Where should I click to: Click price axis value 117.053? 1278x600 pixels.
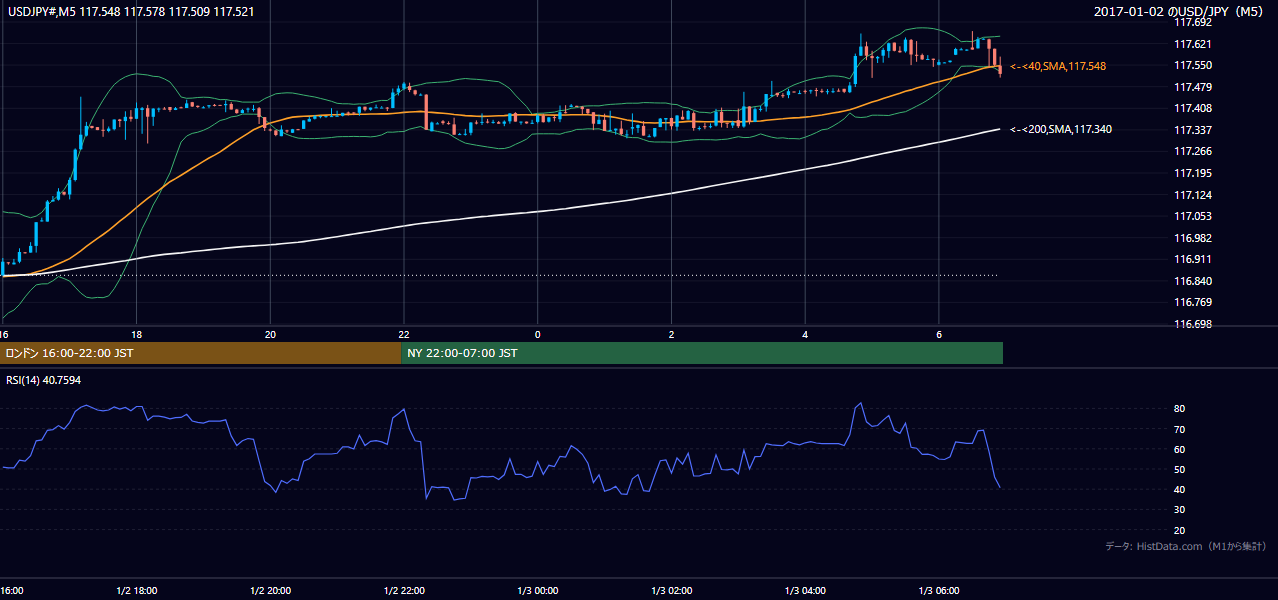coord(1192,216)
